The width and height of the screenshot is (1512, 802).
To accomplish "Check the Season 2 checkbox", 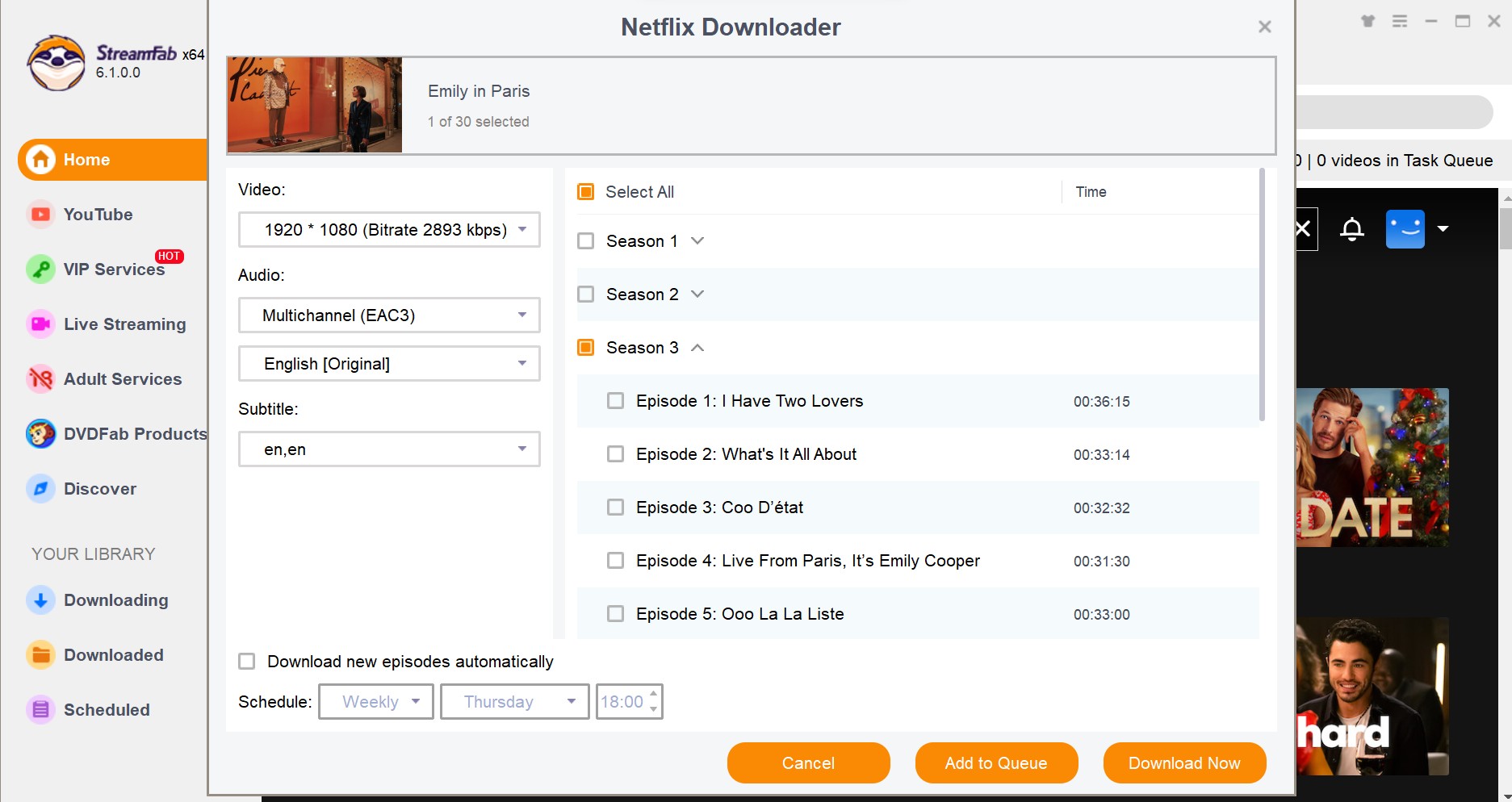I will tap(586, 294).
